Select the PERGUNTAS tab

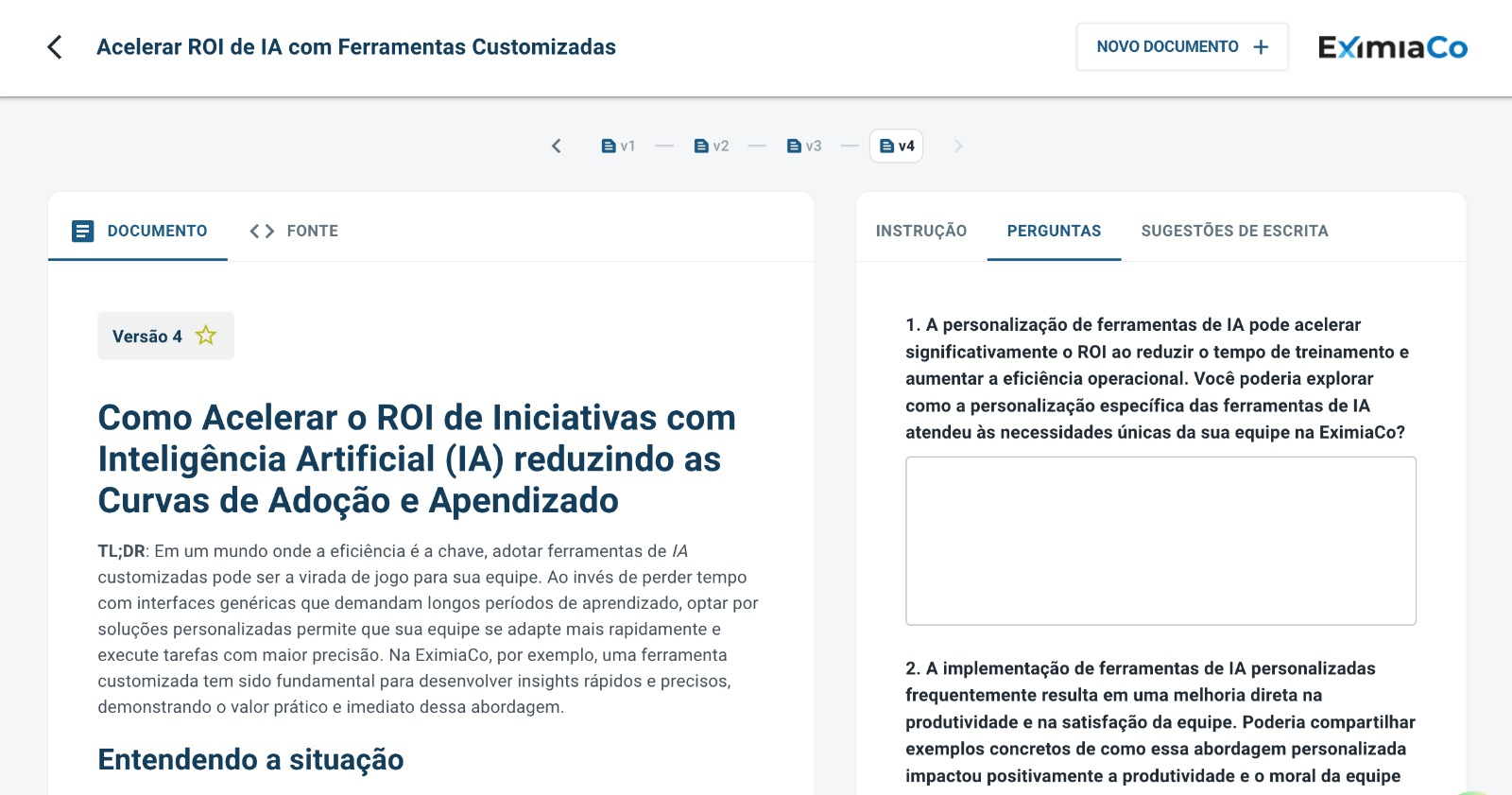pyautogui.click(x=1054, y=231)
